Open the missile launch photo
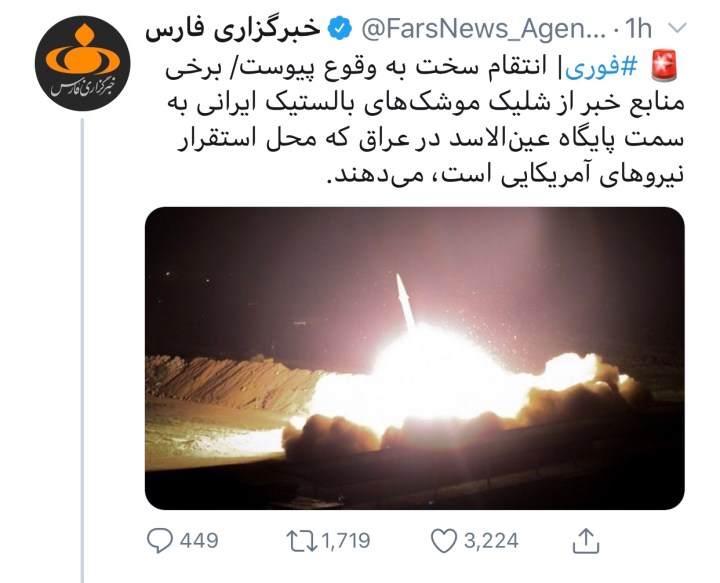Viewport: 720px width, 583px height. 415,358
